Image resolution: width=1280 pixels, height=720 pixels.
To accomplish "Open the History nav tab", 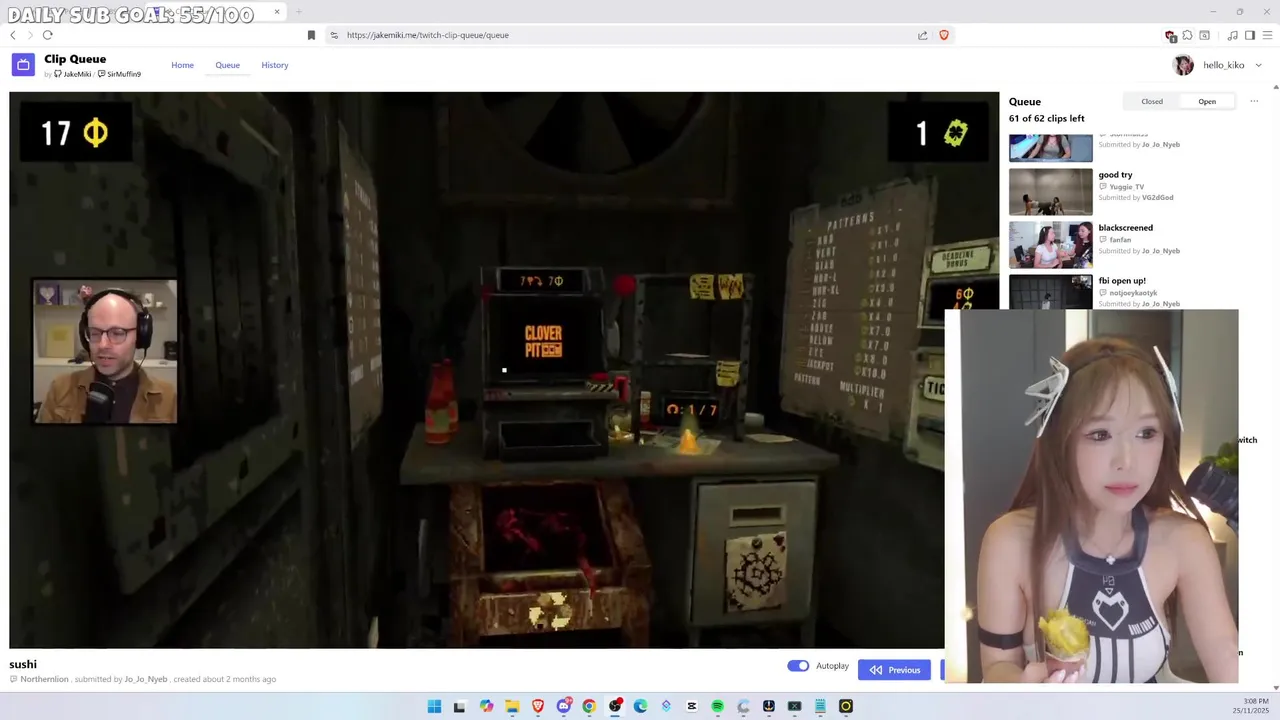I will pos(275,65).
